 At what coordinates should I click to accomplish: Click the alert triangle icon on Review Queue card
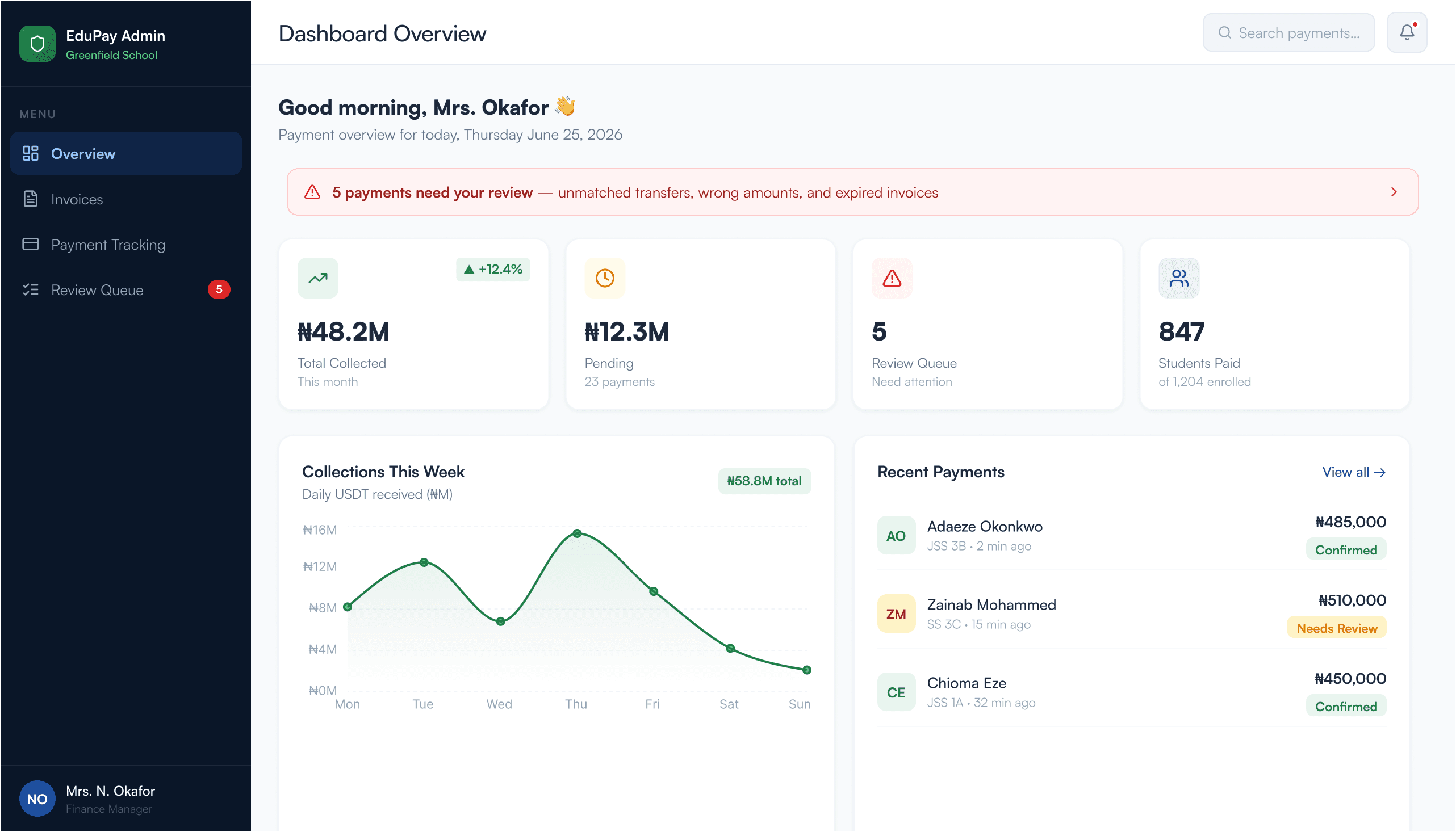(892, 278)
